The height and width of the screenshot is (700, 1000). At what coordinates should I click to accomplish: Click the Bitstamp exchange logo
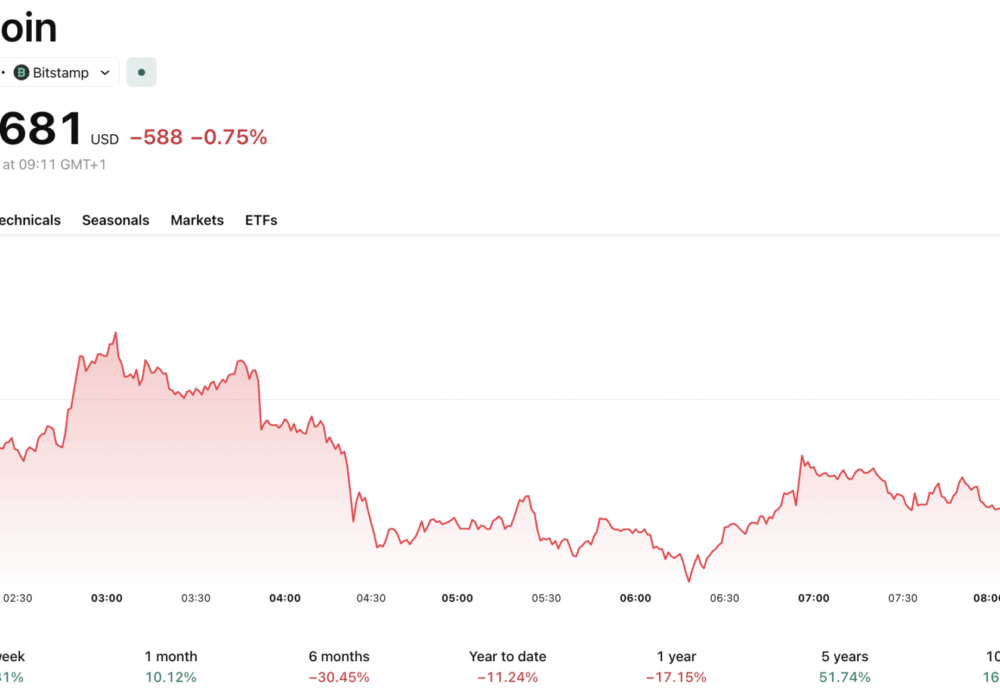(x=21, y=73)
